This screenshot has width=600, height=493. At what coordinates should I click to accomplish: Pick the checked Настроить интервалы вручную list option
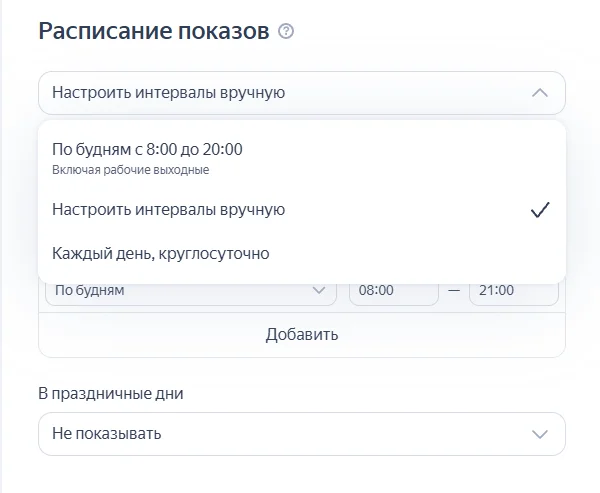tap(169, 210)
